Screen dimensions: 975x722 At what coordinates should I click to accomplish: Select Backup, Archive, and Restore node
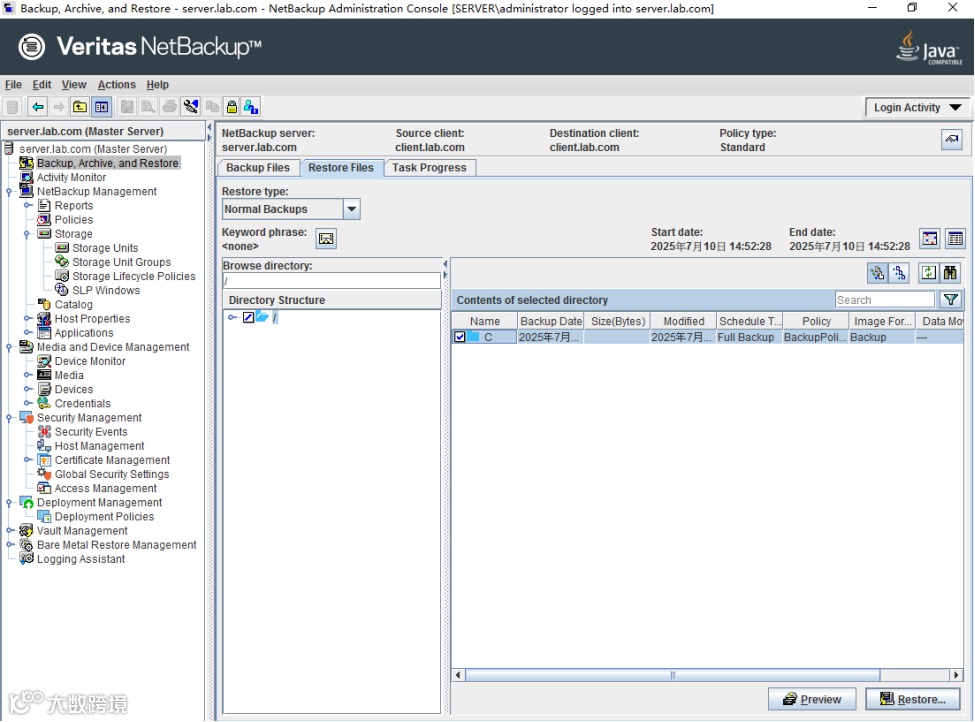coord(108,163)
